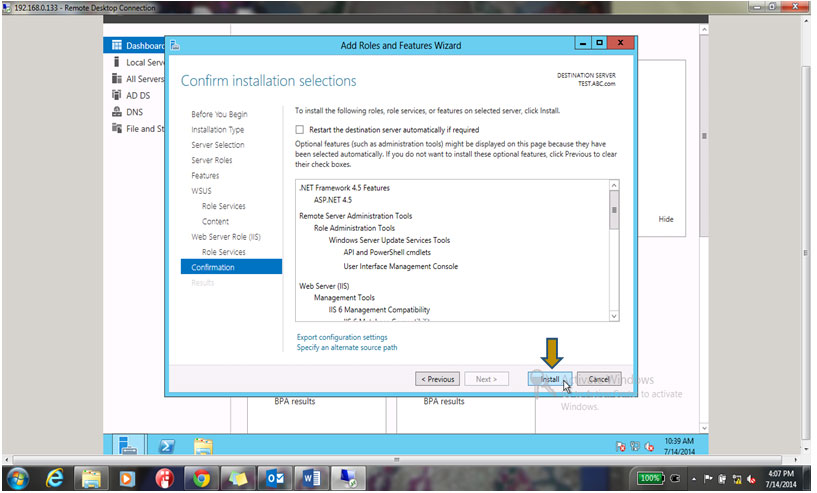Show hidden host tray icons arrow
Screen dimensions: 817x493
point(694,478)
